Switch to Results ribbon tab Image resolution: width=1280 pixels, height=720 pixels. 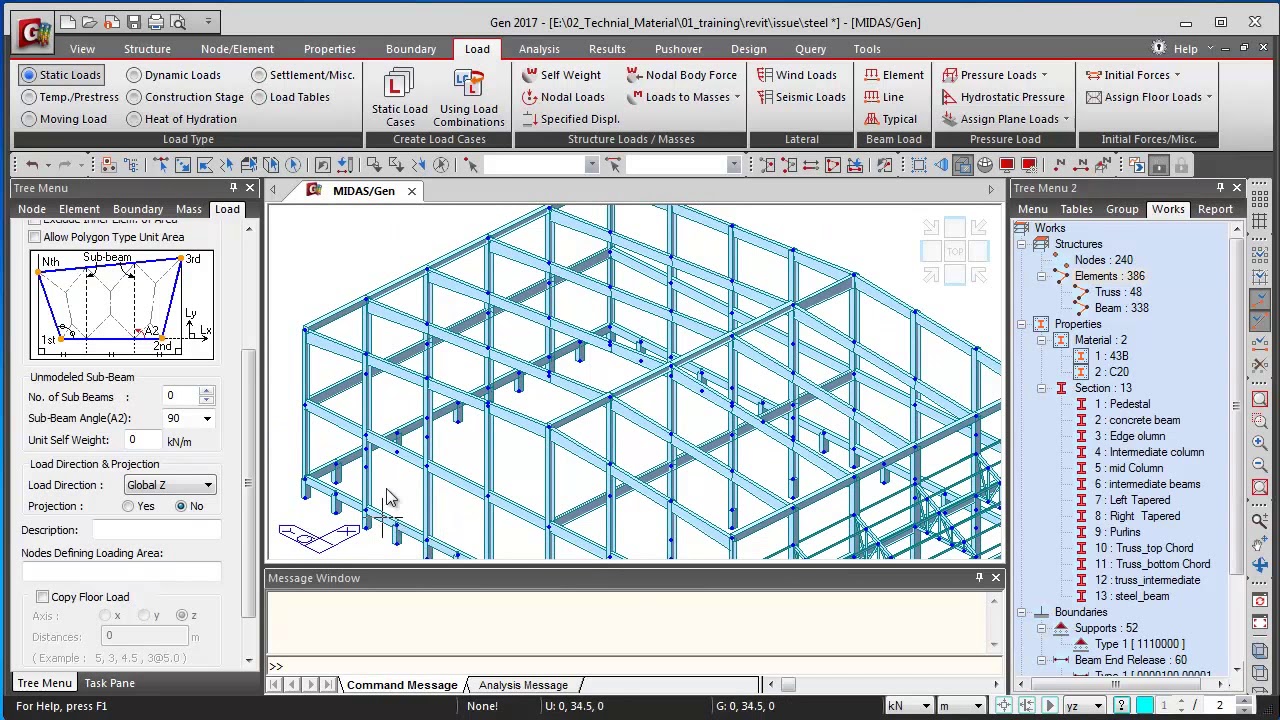tap(607, 48)
